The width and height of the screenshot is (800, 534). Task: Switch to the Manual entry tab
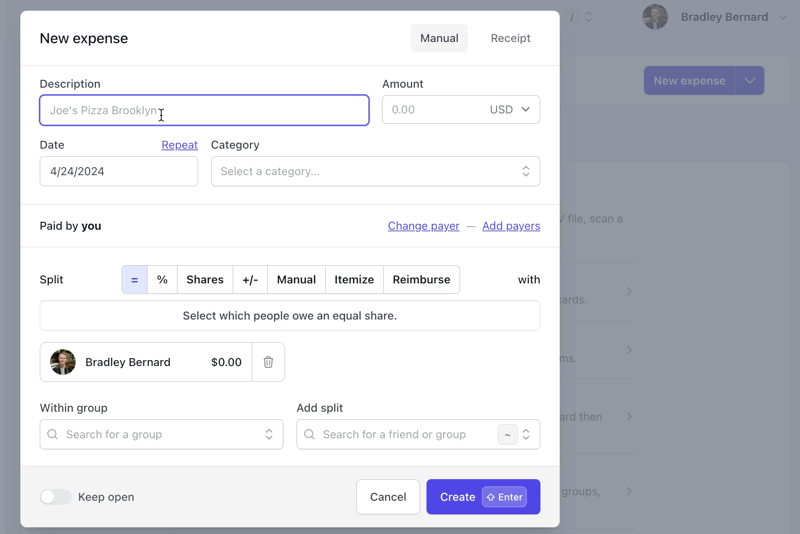pos(439,38)
